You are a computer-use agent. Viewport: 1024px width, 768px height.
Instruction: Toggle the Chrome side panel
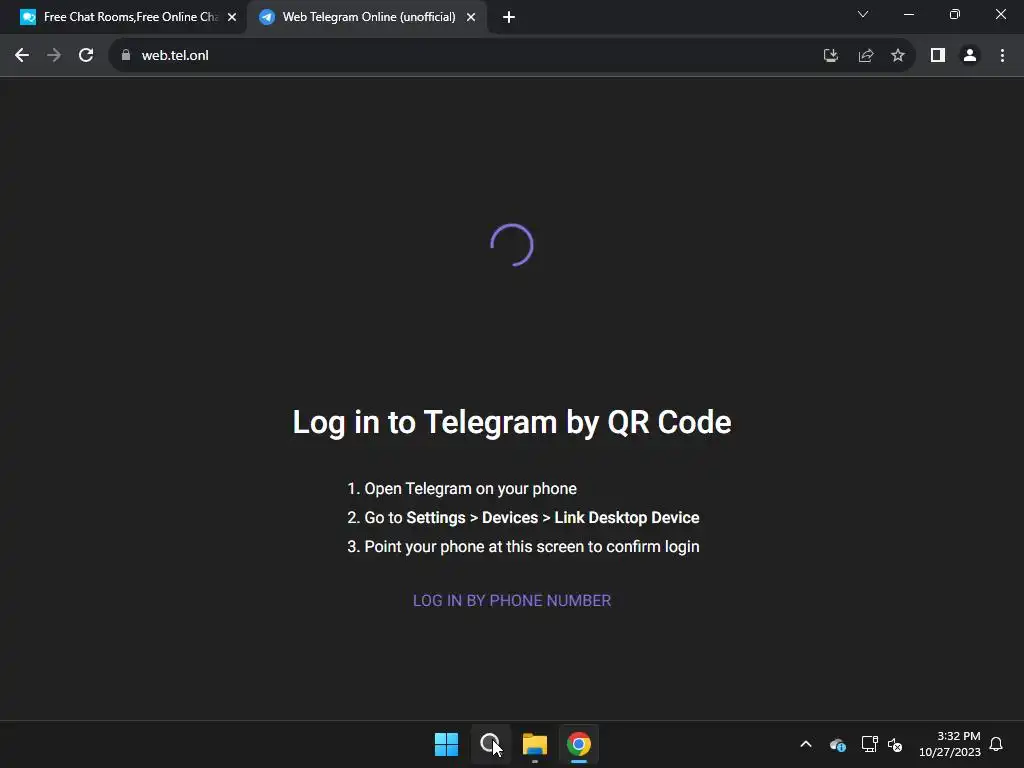point(938,56)
